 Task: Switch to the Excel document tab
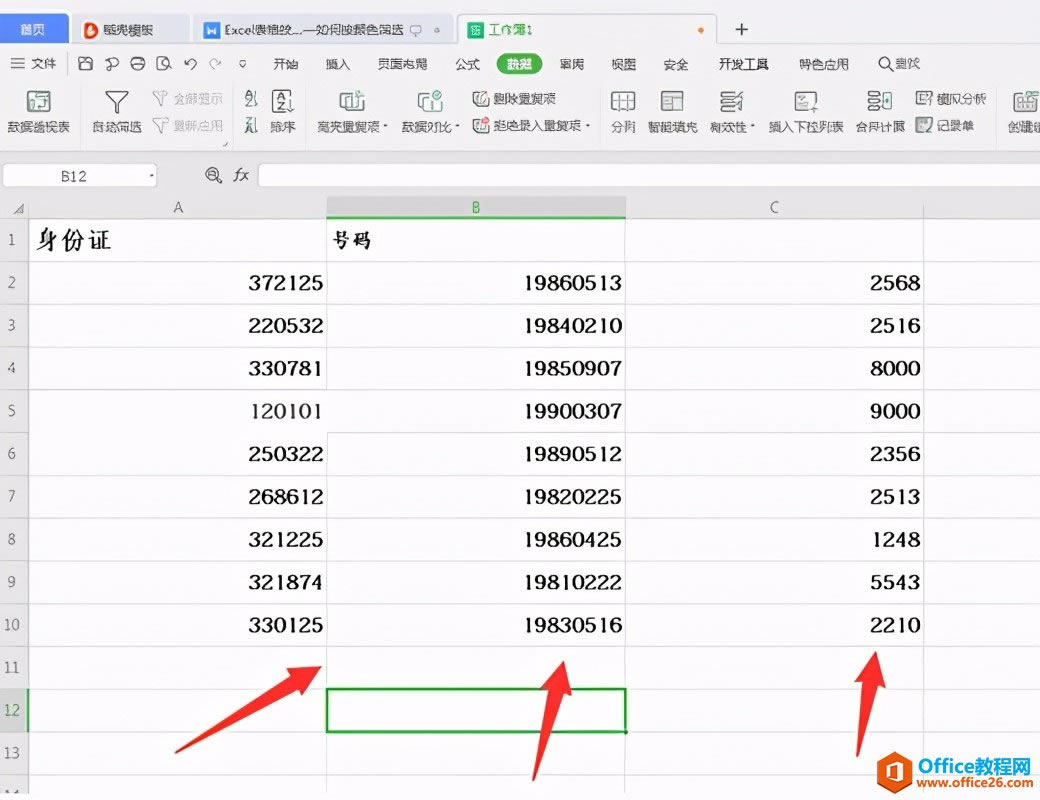coord(322,30)
